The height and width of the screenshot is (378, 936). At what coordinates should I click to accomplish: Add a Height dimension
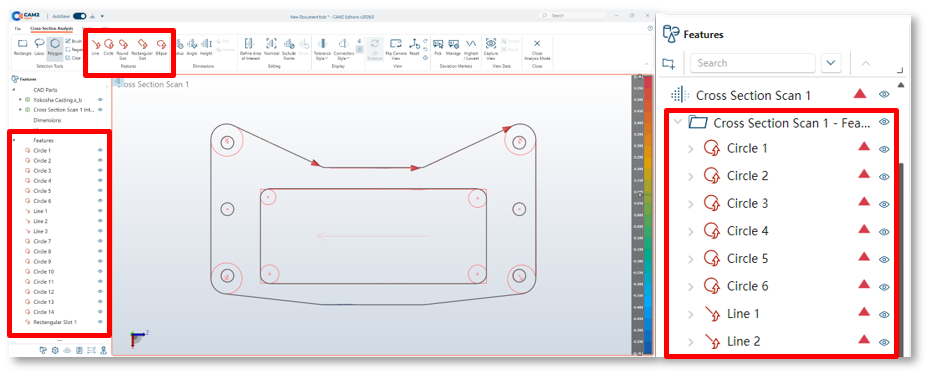(207, 47)
